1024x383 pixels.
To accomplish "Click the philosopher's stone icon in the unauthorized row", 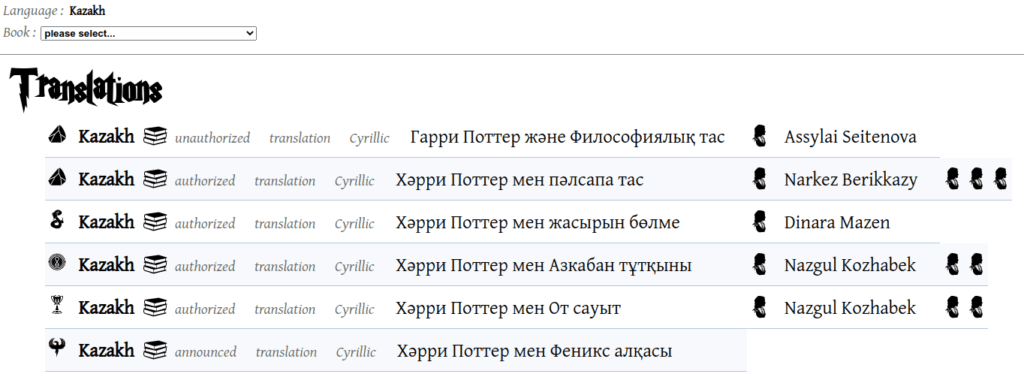I will [x=57, y=135].
